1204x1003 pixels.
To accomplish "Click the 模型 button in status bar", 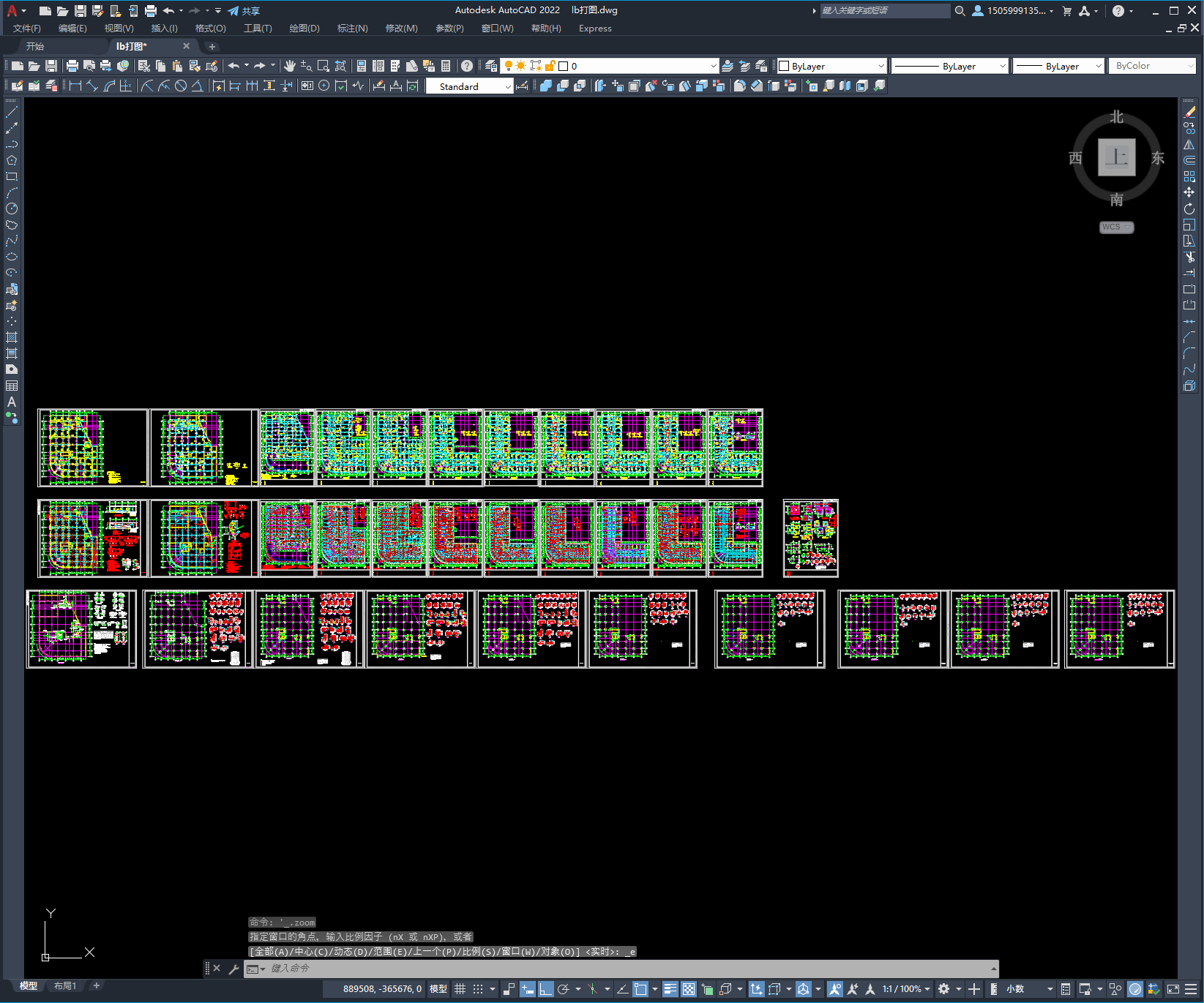I will point(438,989).
